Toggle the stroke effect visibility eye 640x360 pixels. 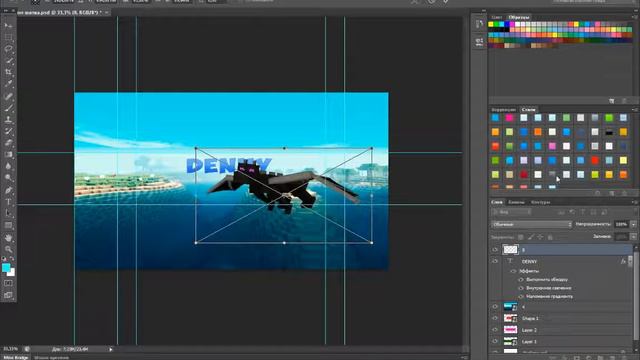pyautogui.click(x=521, y=280)
